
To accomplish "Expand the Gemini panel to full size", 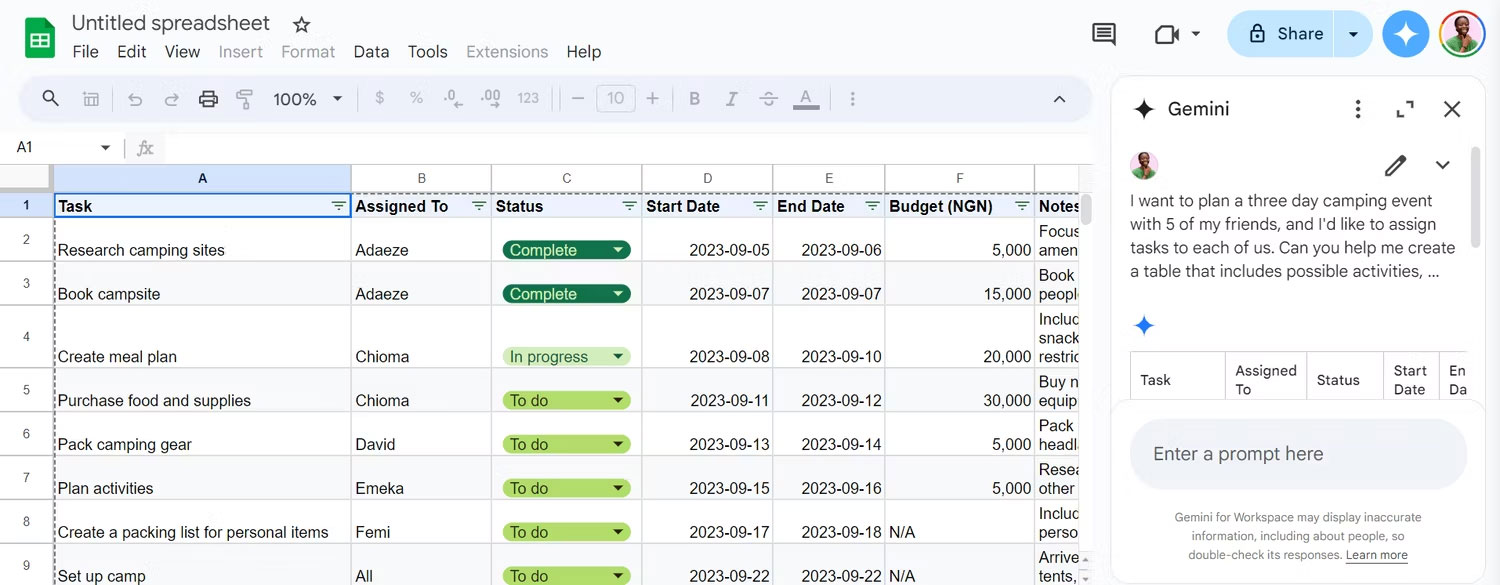I will (x=1405, y=109).
